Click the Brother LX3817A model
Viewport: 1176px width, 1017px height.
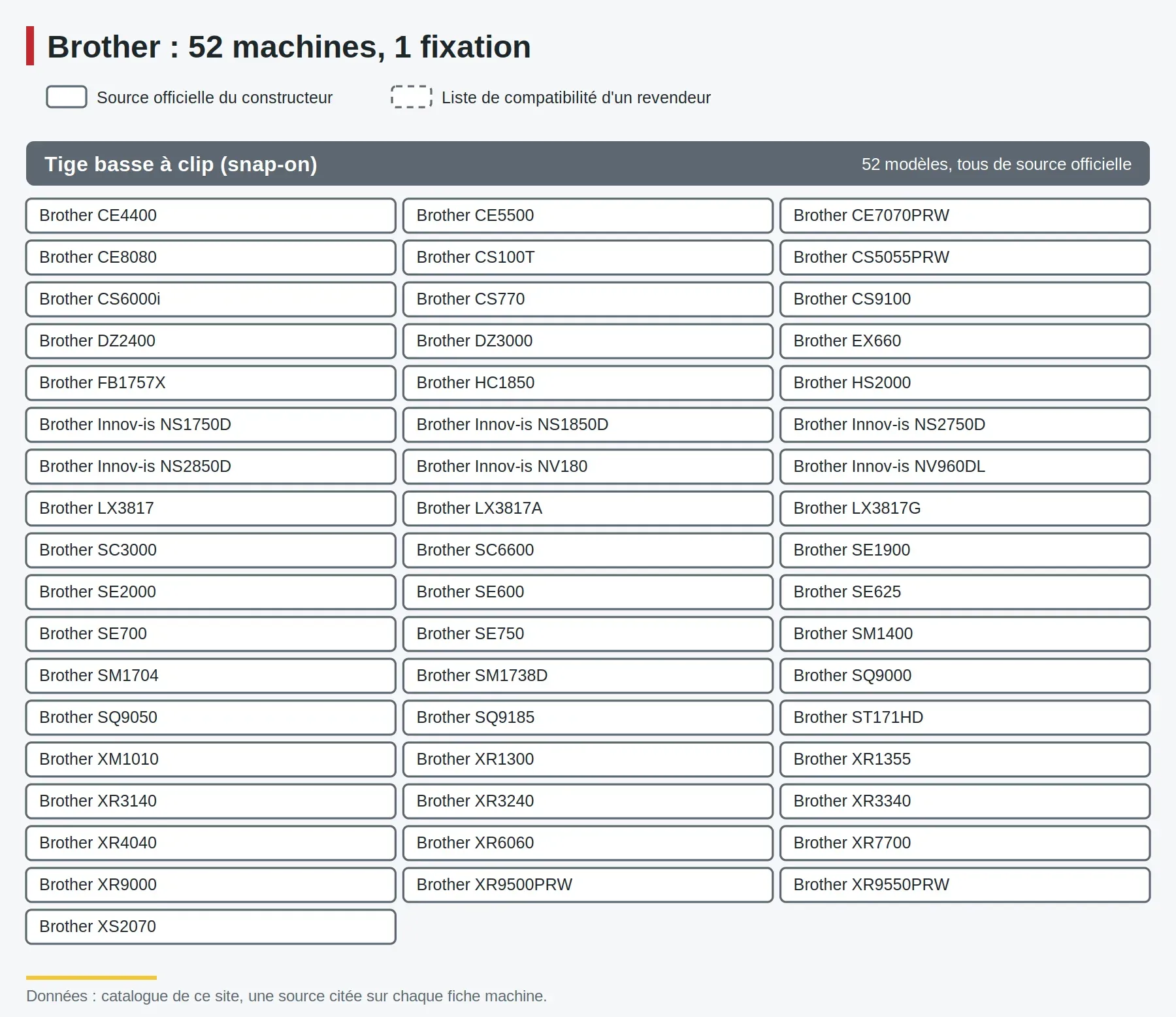[587, 508]
